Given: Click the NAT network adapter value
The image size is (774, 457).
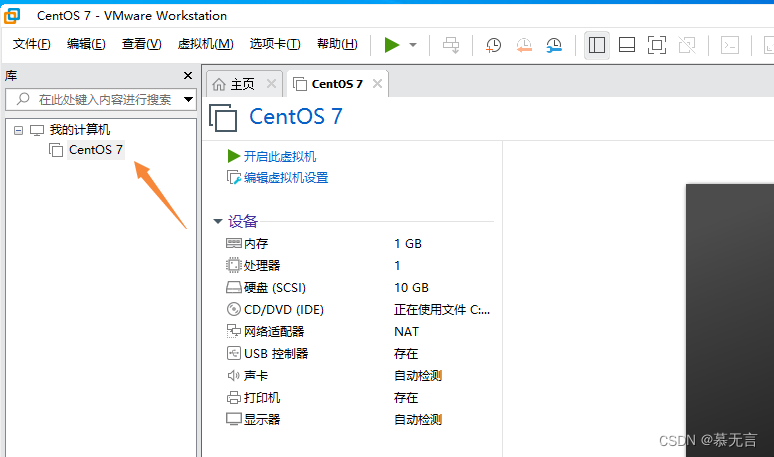Looking at the screenshot, I should (x=406, y=332).
